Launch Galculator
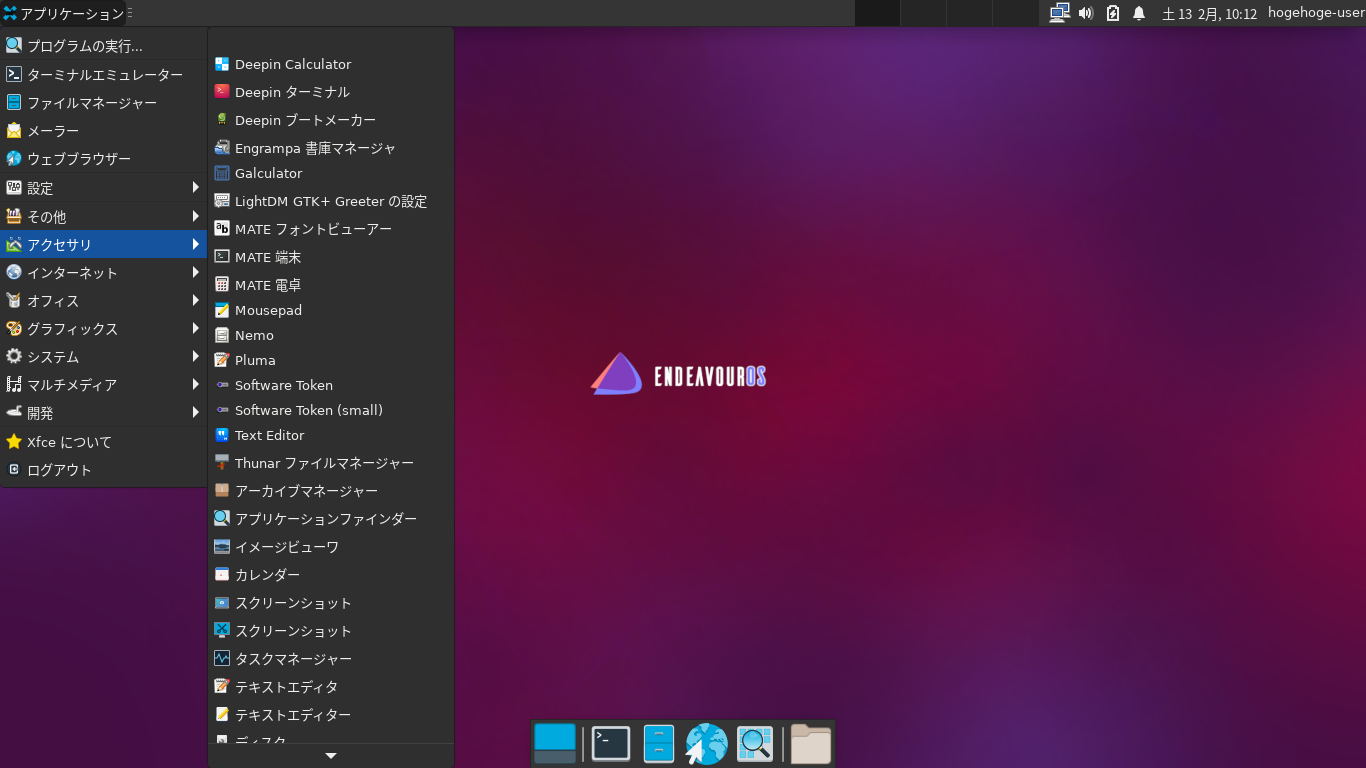This screenshot has height=768, width=1366. [331, 173]
